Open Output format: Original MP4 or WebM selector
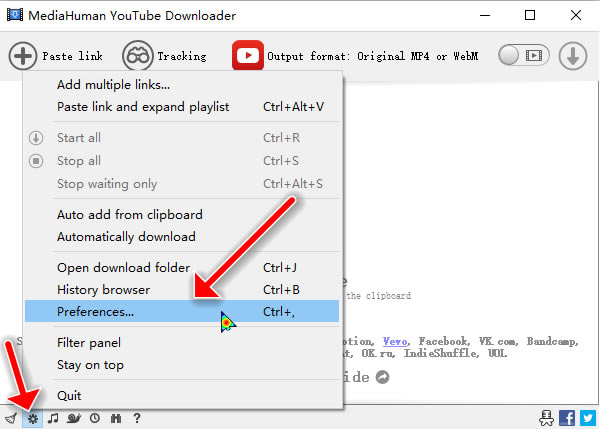This screenshot has width=600, height=429. pos(372,56)
